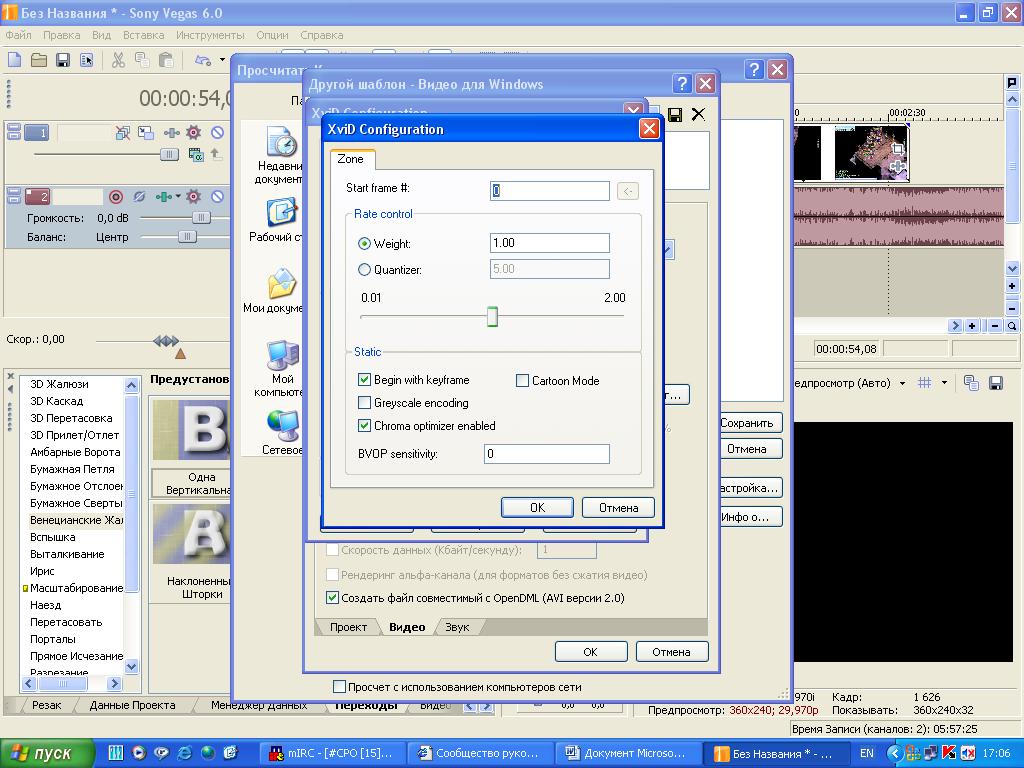
Task: Click Сохранить in render dialog
Action: [x=750, y=423]
